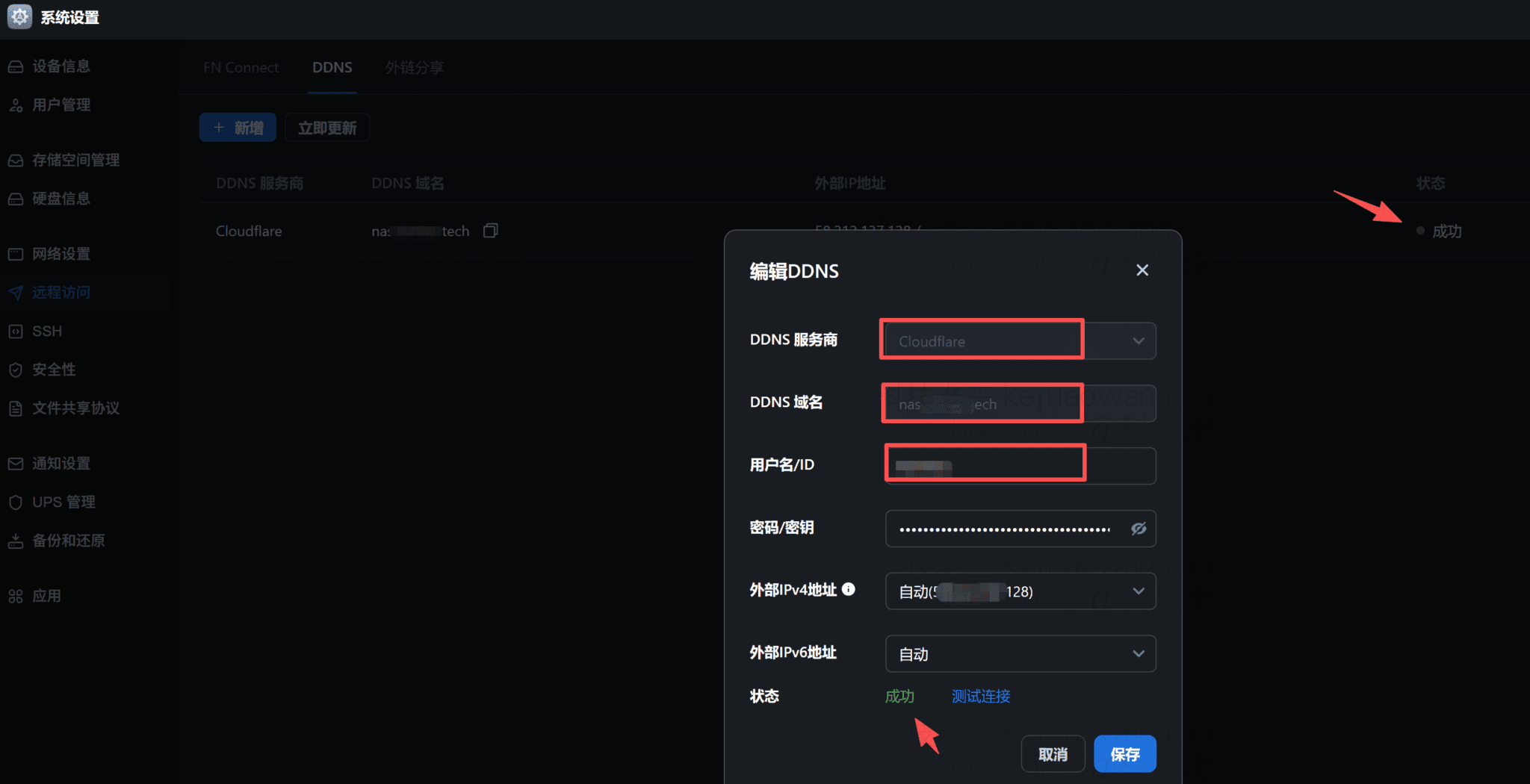
Task: Switch to the FN Connect tab
Action: pos(241,67)
